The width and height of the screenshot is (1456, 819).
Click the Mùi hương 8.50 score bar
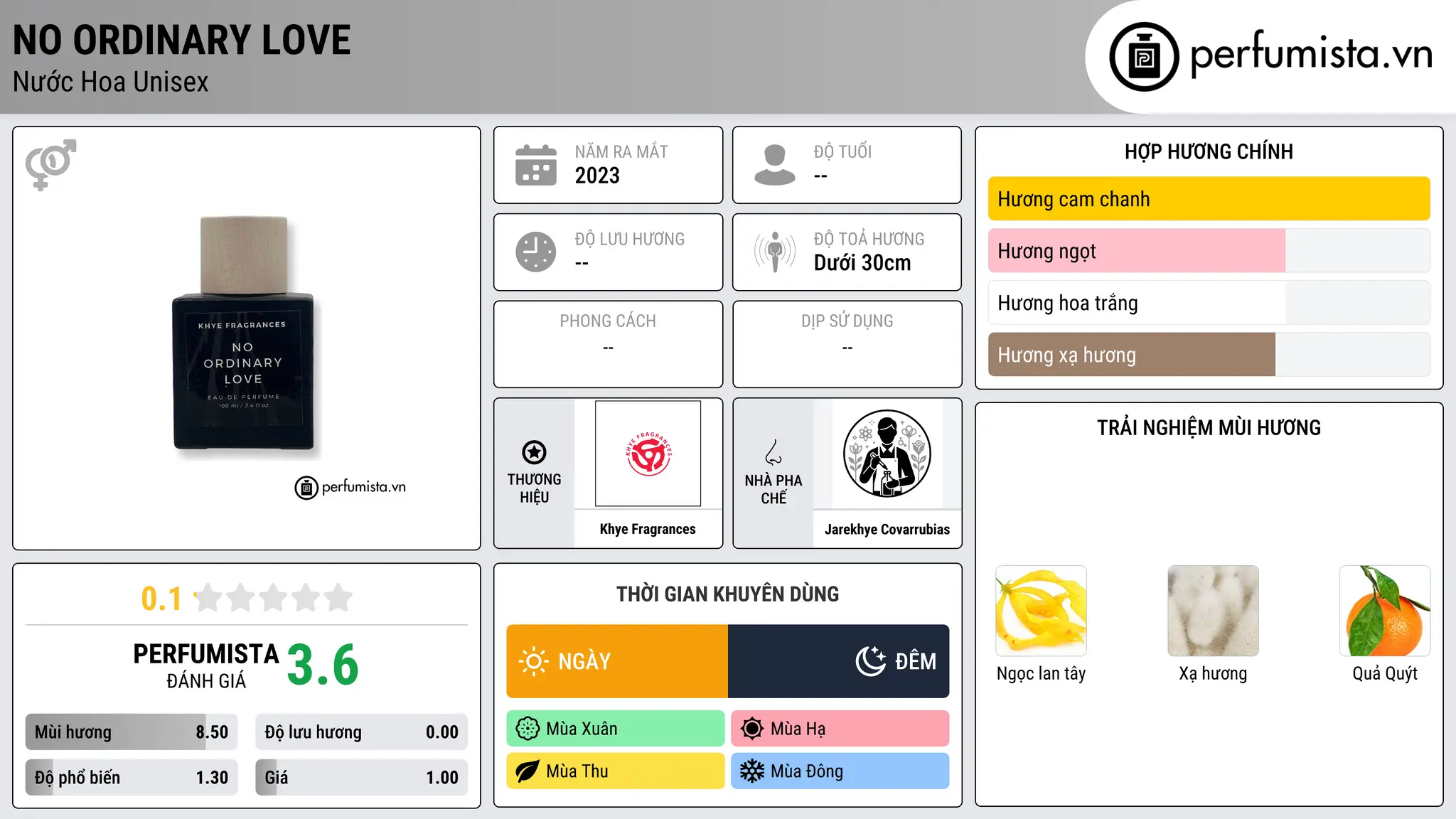(132, 732)
